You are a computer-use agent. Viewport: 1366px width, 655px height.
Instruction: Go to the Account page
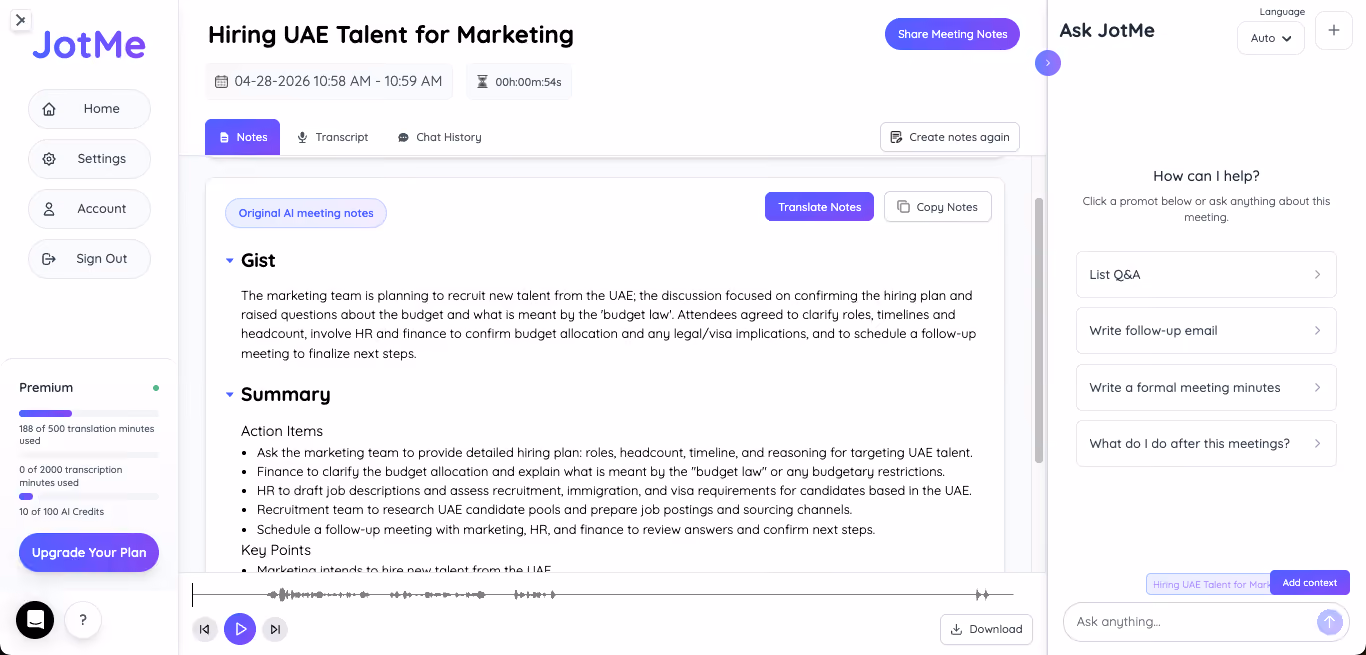pos(89,209)
